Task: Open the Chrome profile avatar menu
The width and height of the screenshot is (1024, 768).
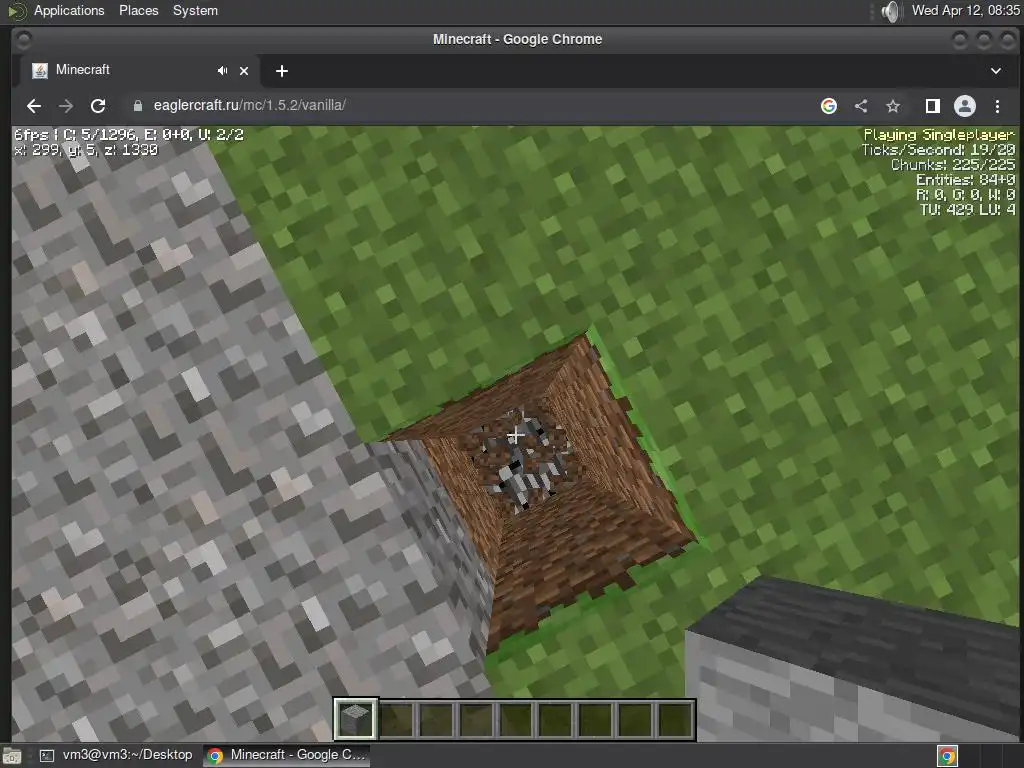Action: 965,106
